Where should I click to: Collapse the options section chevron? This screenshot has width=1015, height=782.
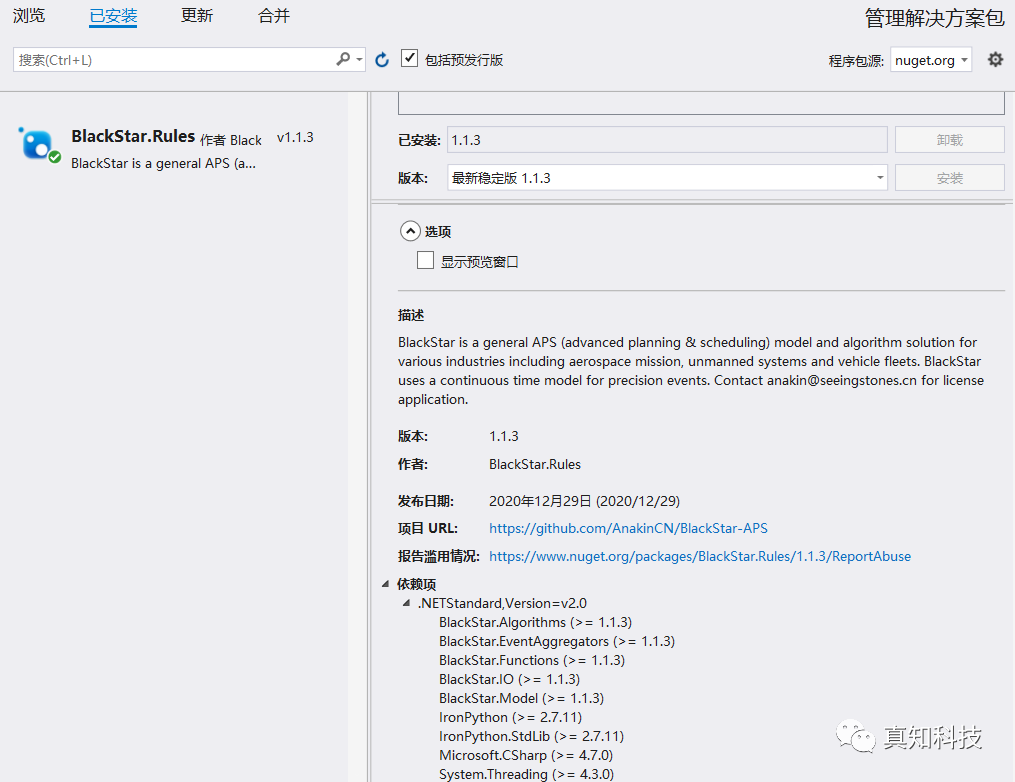point(410,231)
